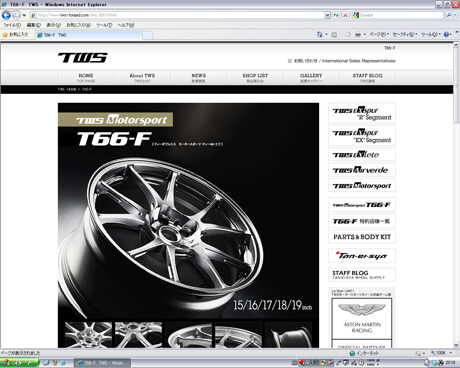Click the Home icon in command bar
This screenshot has width=460, height=368.
click(x=320, y=34)
